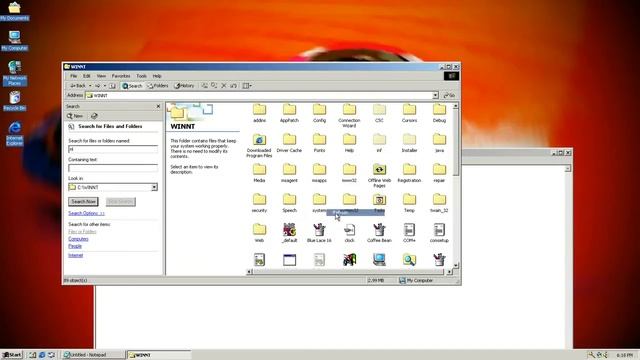Open the Help menu

157,76
